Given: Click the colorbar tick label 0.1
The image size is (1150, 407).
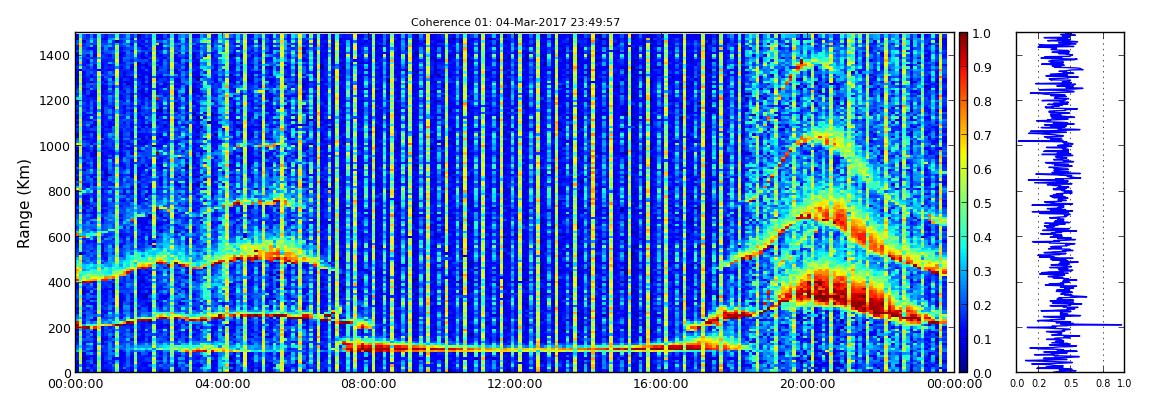Looking at the screenshot, I should (981, 340).
